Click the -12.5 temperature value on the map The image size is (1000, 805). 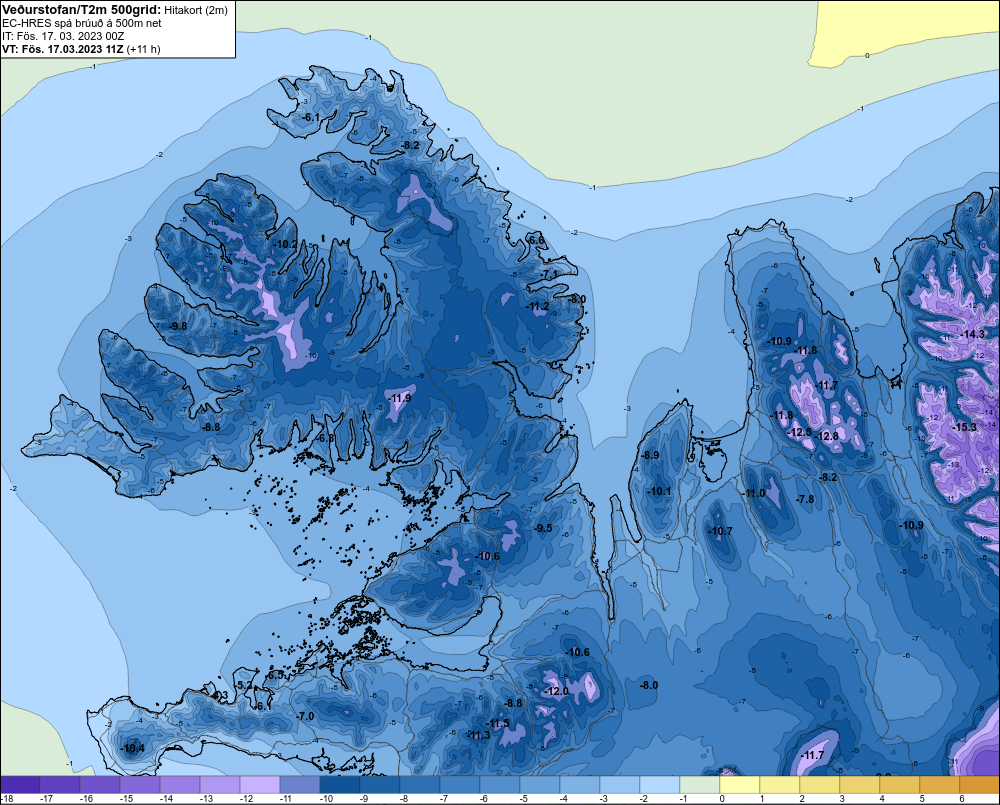coord(800,432)
